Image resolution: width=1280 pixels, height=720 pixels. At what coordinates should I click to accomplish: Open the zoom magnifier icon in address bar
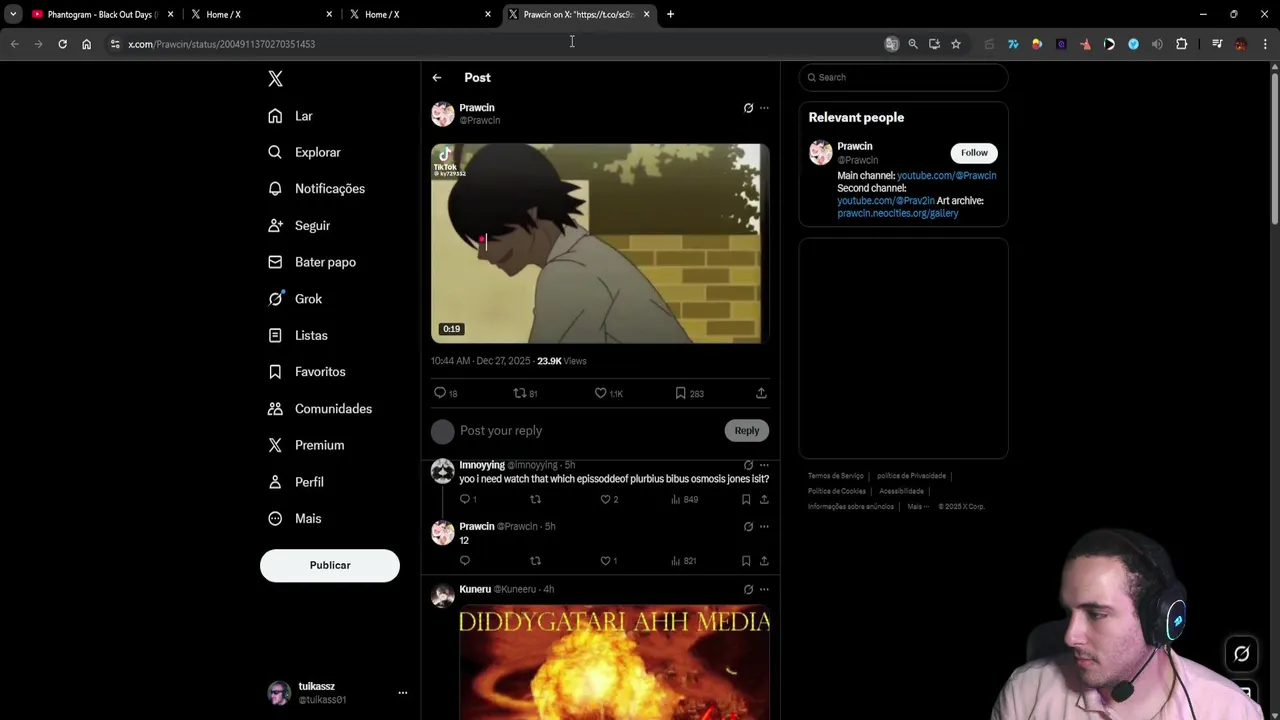pos(913,44)
